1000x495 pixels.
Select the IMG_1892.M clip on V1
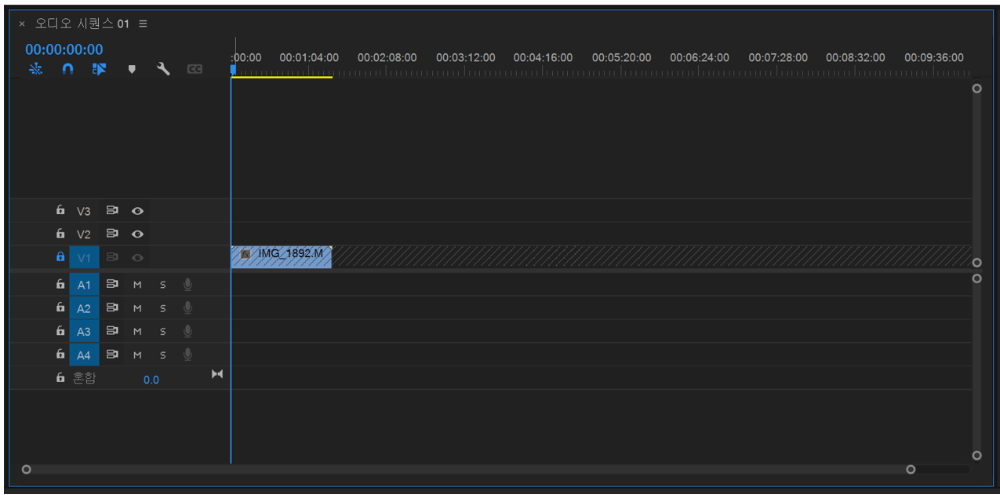tap(281, 257)
